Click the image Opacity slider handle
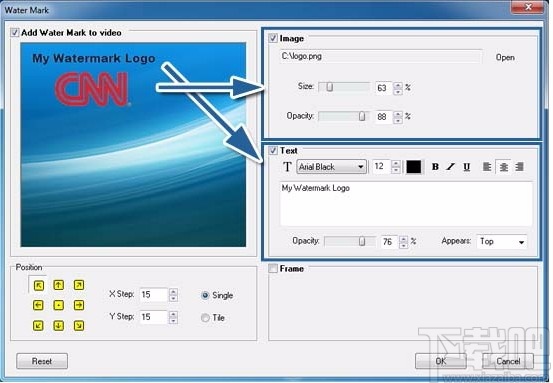The height and width of the screenshot is (383, 553). coord(362,116)
